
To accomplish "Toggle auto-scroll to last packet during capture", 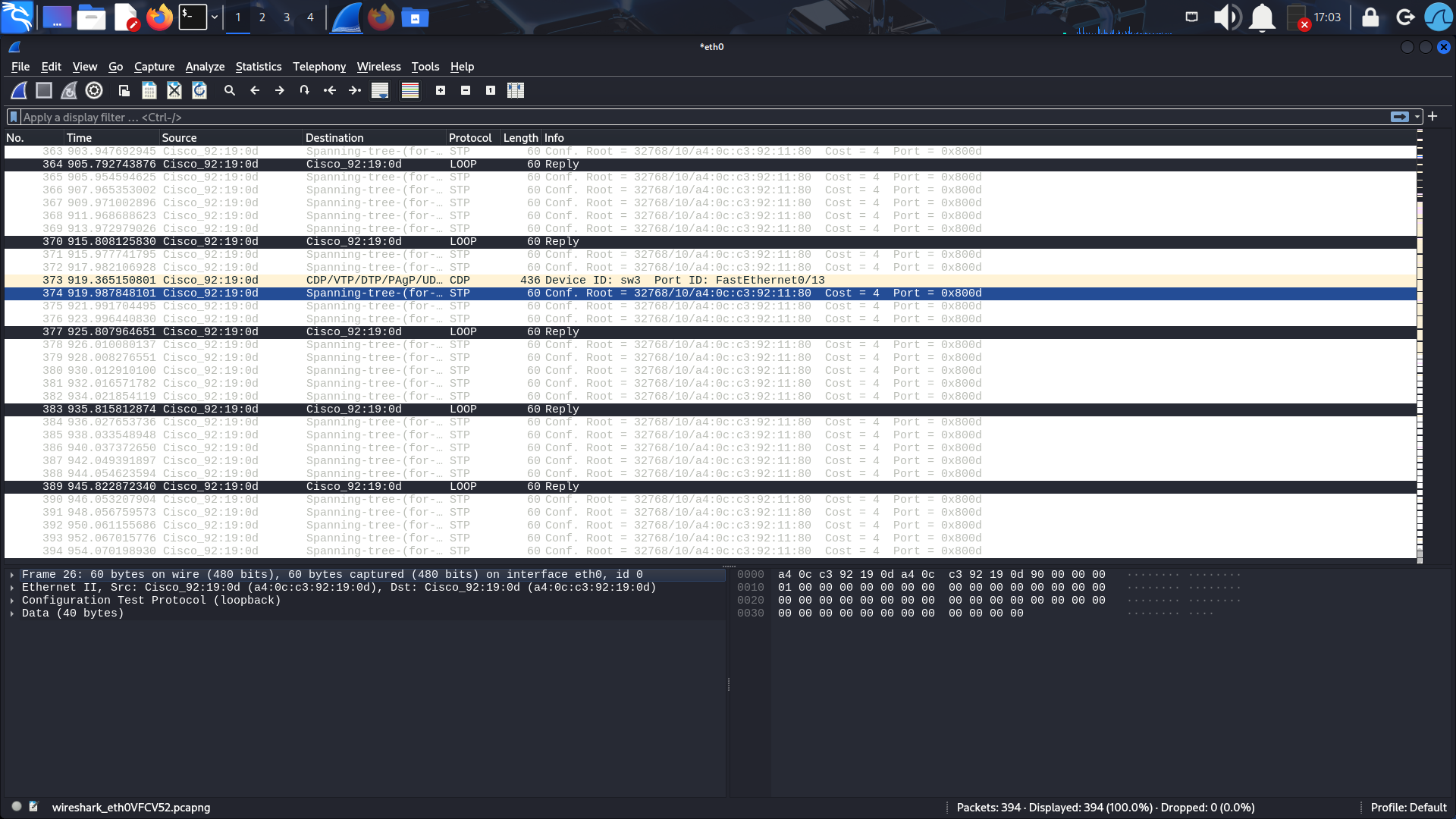I will (380, 90).
